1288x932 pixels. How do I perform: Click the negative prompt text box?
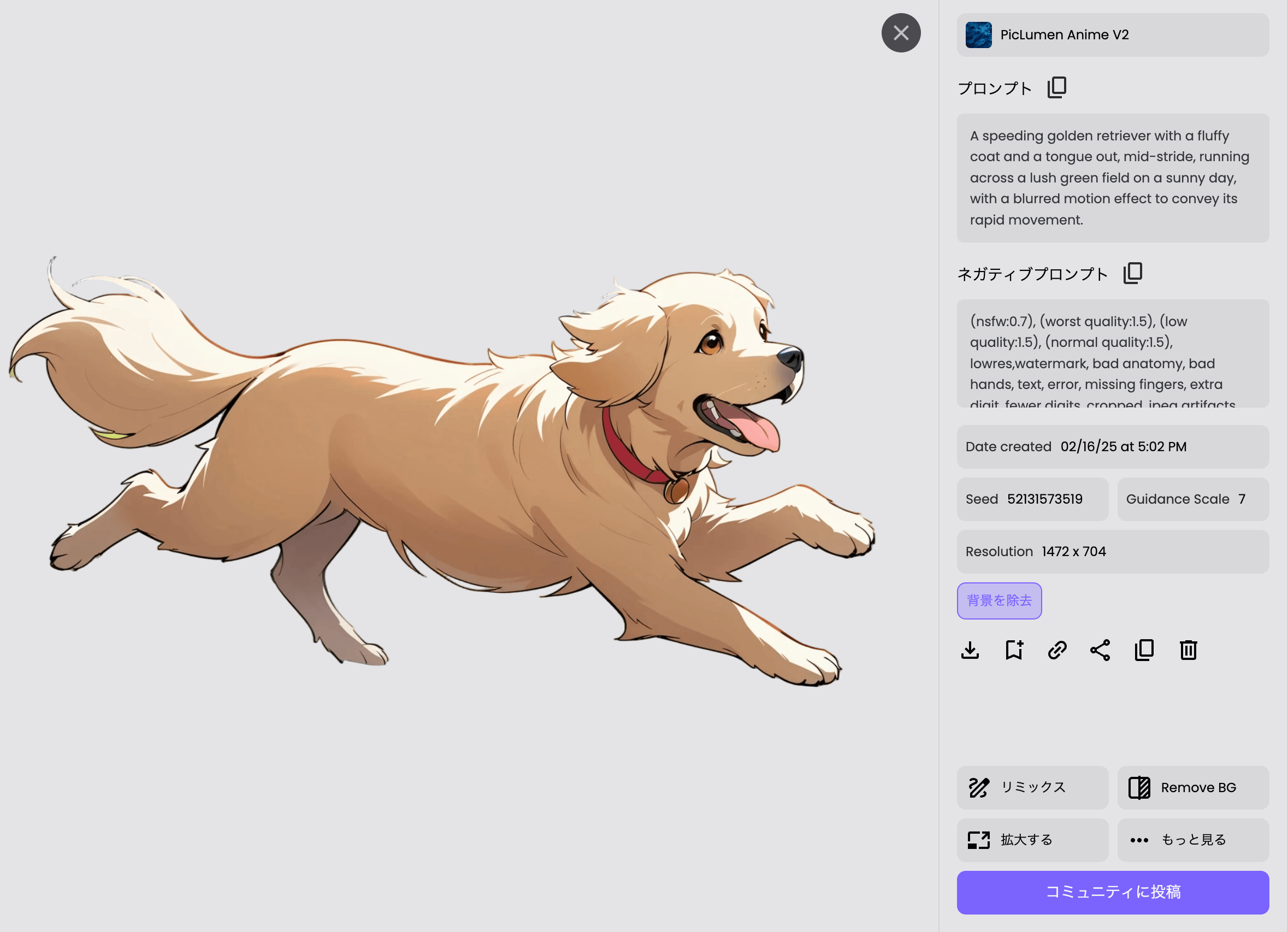(x=1113, y=353)
